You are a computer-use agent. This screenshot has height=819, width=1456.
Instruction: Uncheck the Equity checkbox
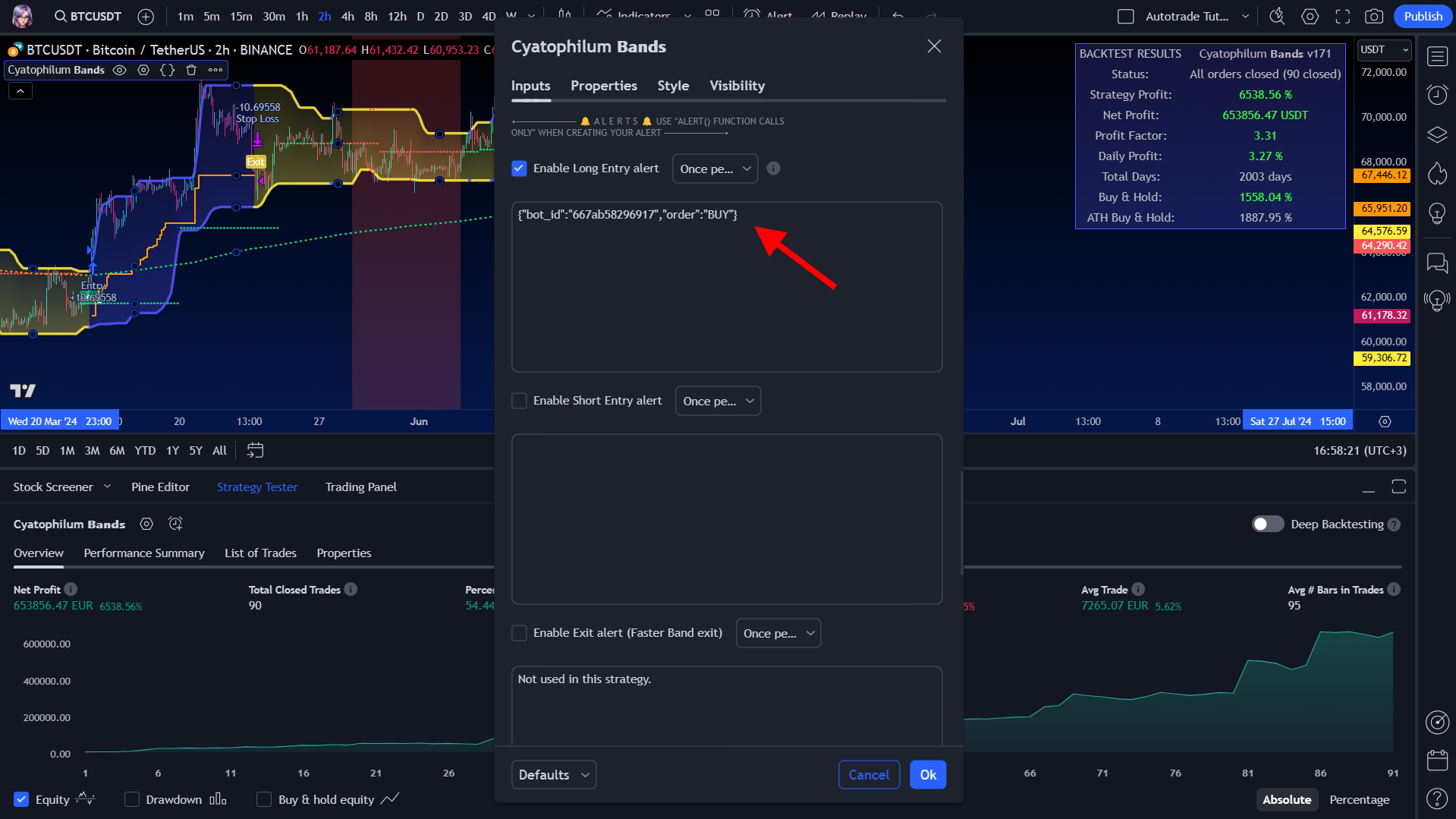pyautogui.click(x=21, y=799)
